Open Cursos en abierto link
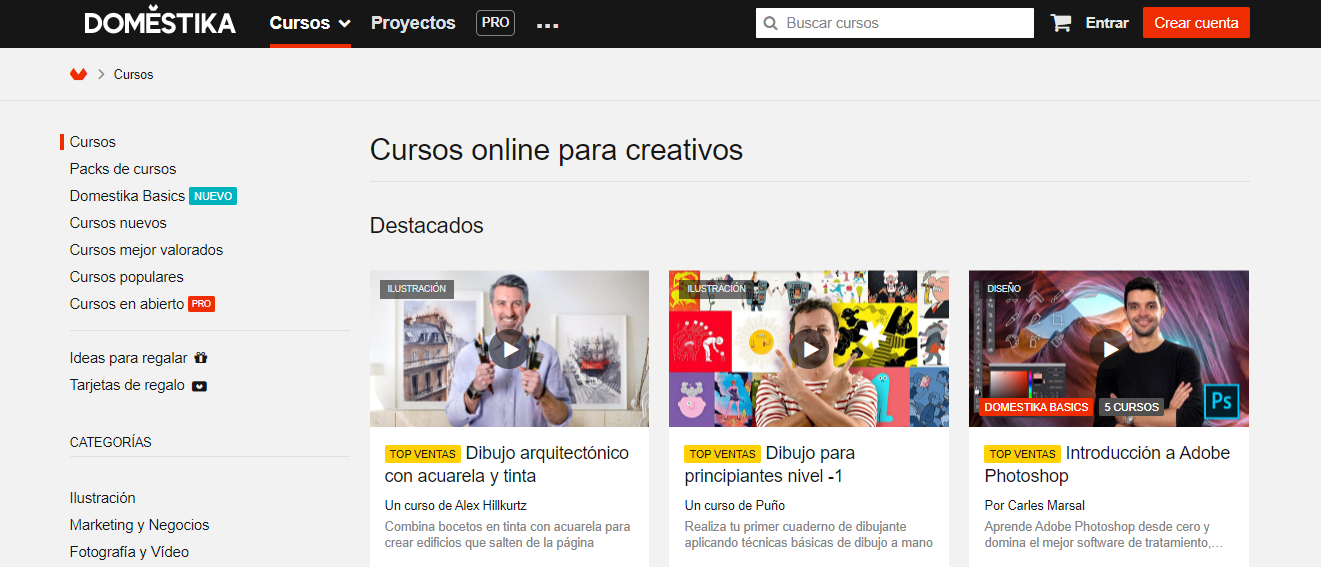 click(x=127, y=304)
